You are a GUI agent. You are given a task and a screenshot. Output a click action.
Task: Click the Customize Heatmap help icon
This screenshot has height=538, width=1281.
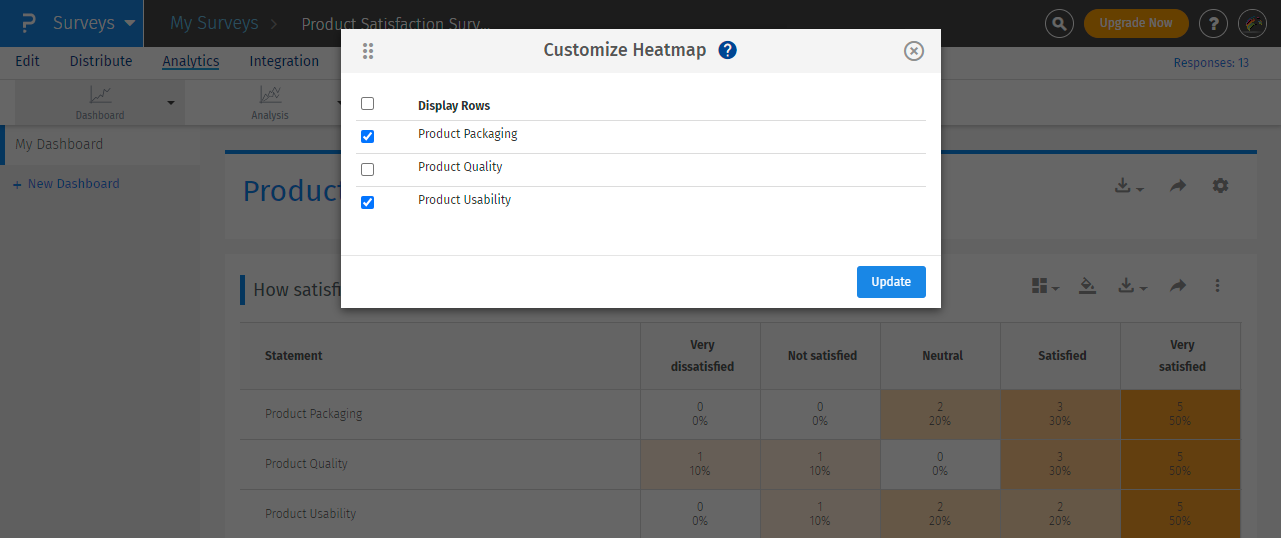727,50
